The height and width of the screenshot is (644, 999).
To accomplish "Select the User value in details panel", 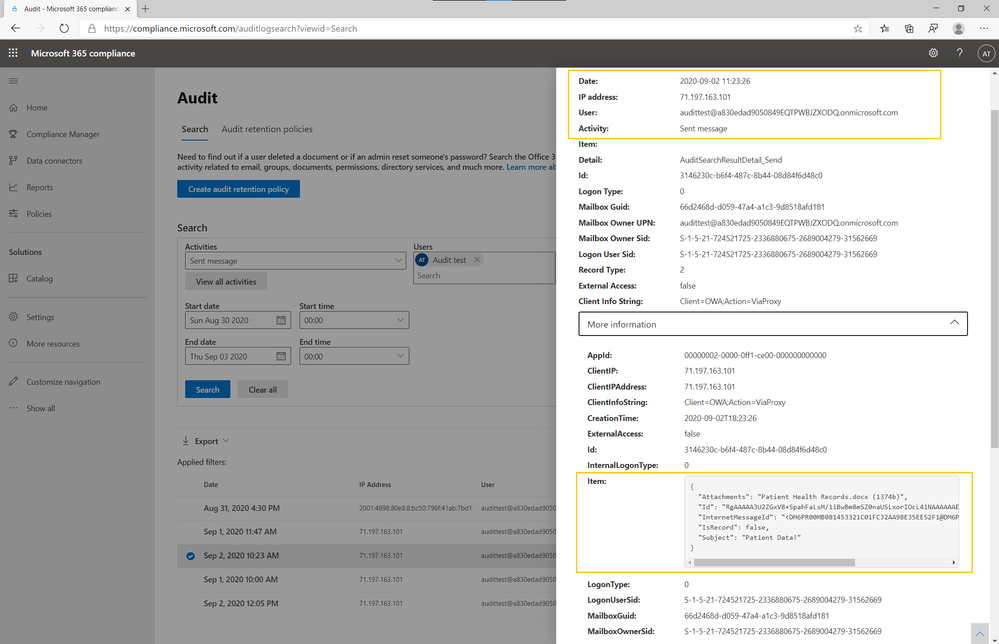I will pyautogui.click(x=789, y=113).
